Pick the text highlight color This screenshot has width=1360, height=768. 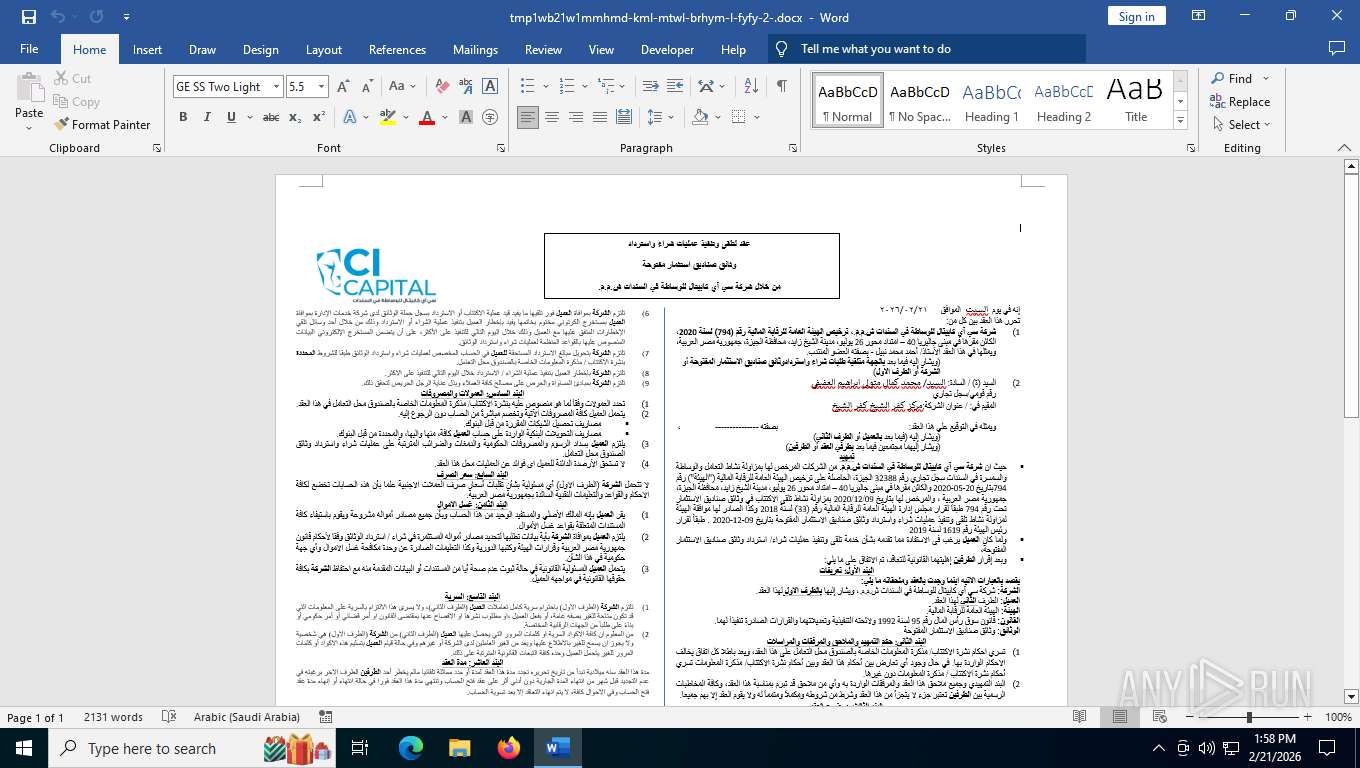[388, 117]
